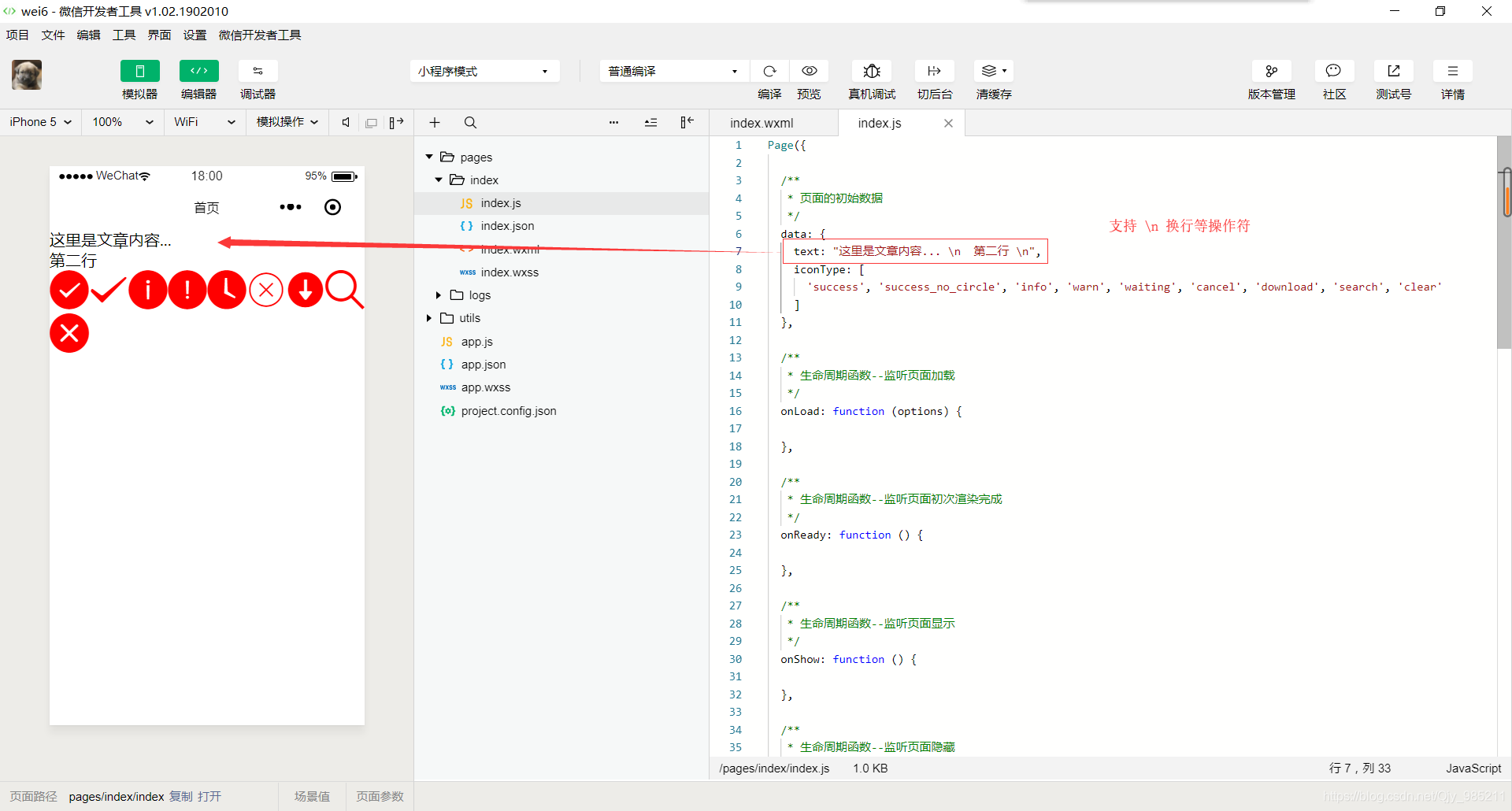The height and width of the screenshot is (811, 1512).
Task: Click the 清缓存 clear cache icon
Action: (x=989, y=71)
